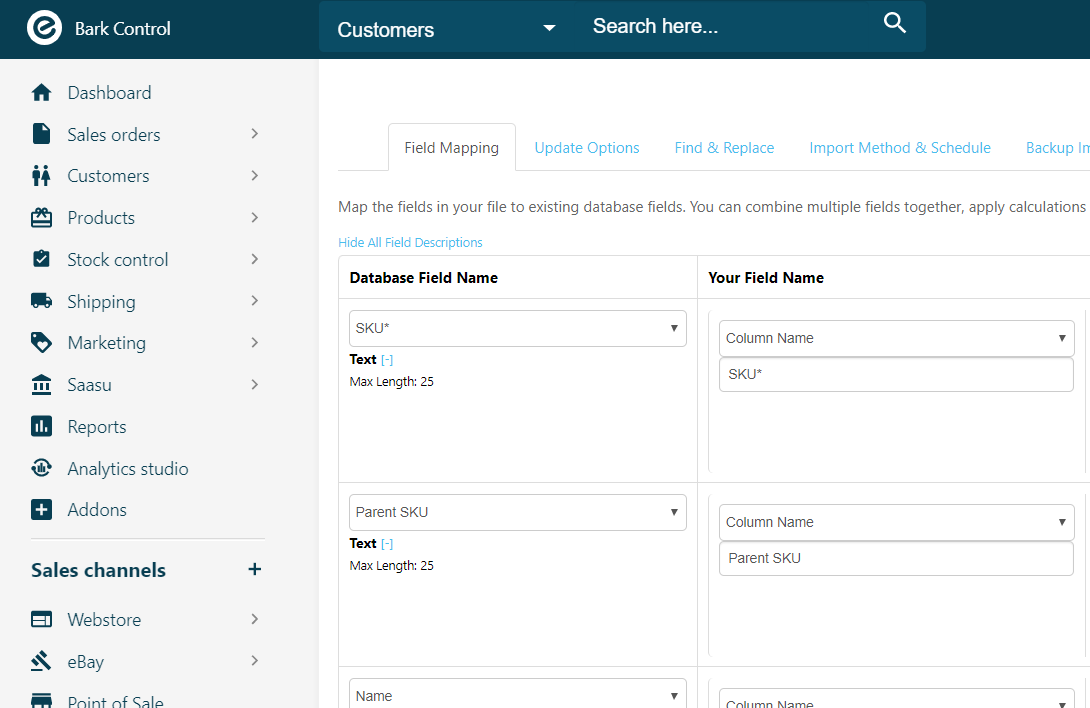
Task: Click the search magnifier icon
Action: click(x=895, y=23)
